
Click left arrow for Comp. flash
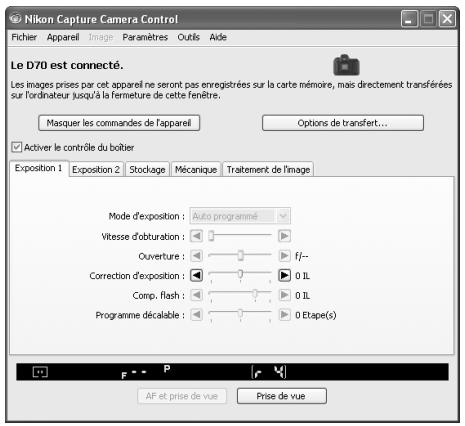click(196, 295)
